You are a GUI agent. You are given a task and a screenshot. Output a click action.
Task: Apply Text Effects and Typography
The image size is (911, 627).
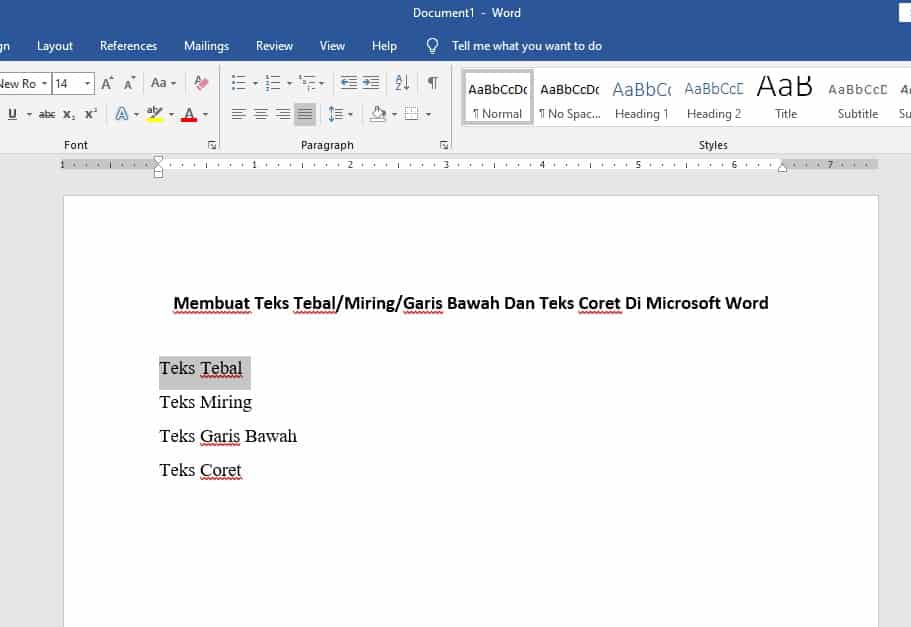pyautogui.click(x=121, y=114)
